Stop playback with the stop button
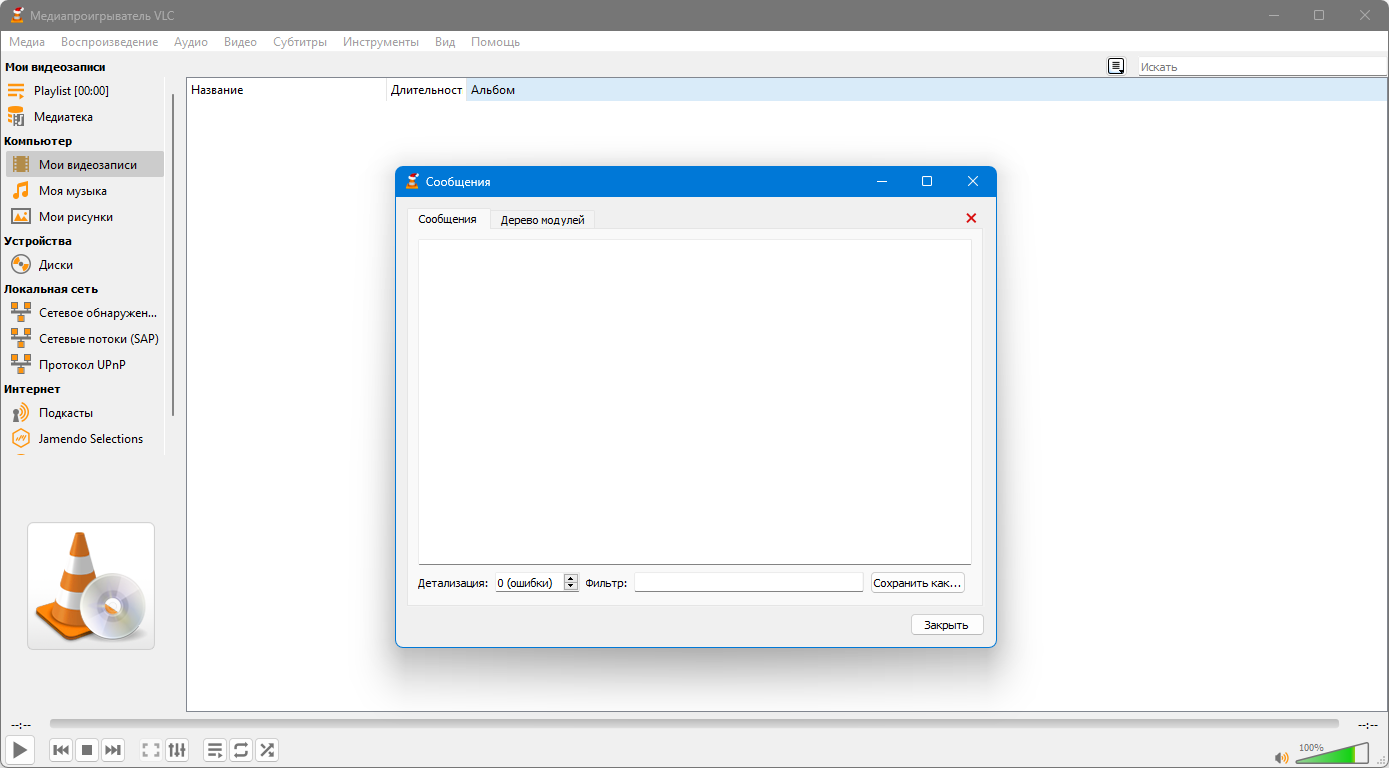Image resolution: width=1389 pixels, height=768 pixels. [x=87, y=750]
